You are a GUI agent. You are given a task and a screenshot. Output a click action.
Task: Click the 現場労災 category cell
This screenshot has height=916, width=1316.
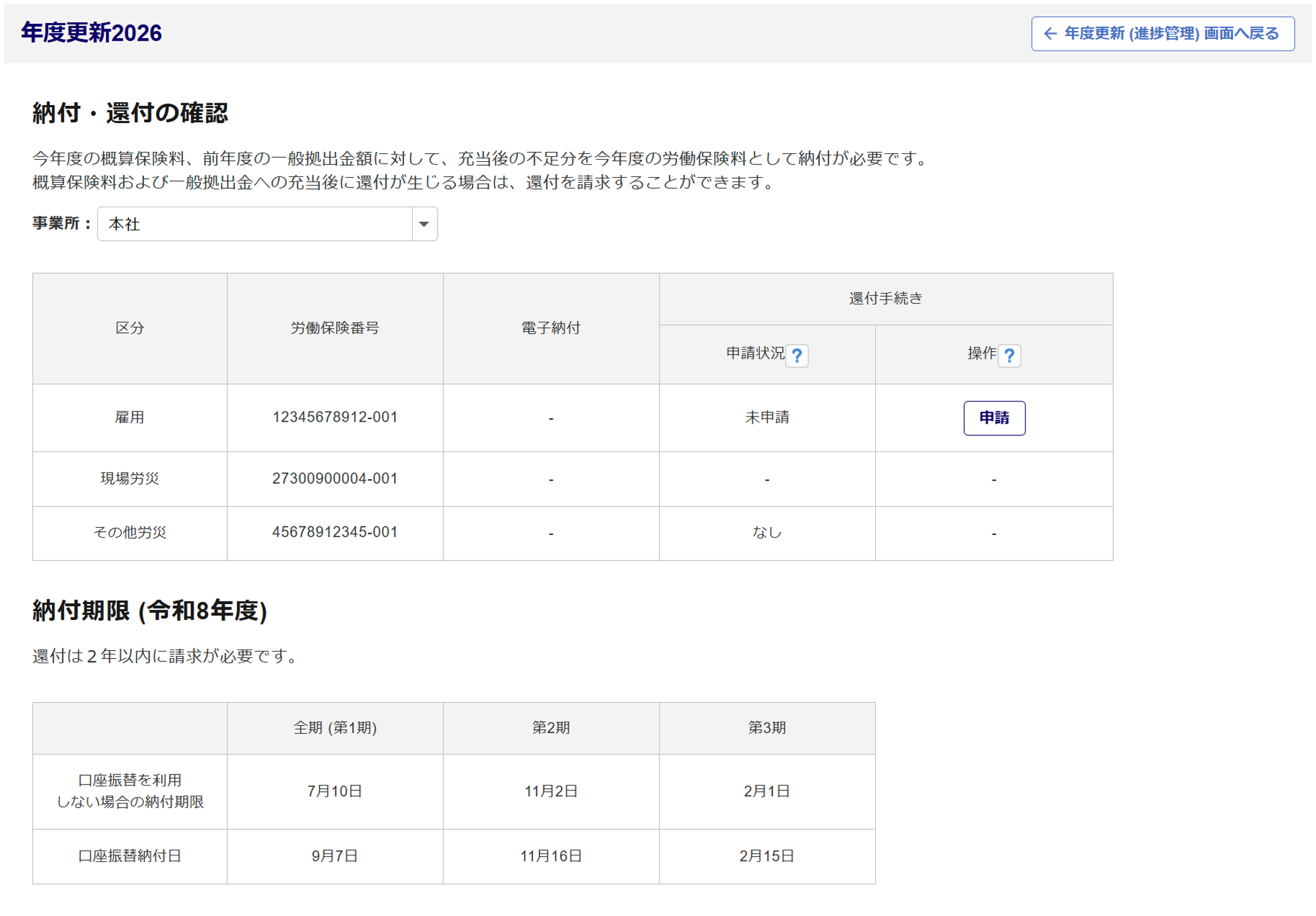point(130,478)
